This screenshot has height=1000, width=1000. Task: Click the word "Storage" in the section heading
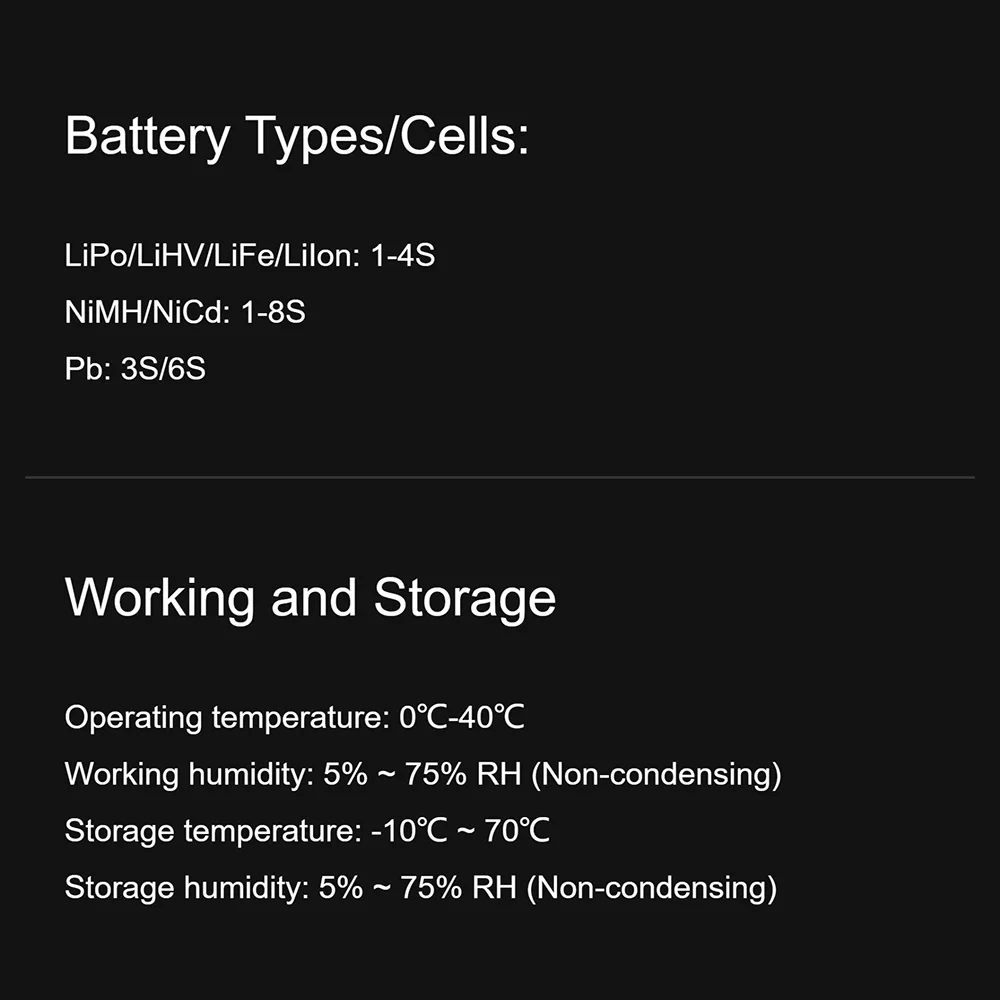[465, 597]
